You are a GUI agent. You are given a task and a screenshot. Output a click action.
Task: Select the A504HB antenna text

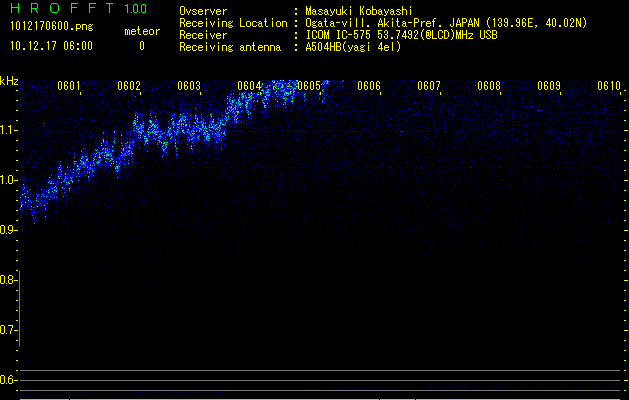point(354,46)
